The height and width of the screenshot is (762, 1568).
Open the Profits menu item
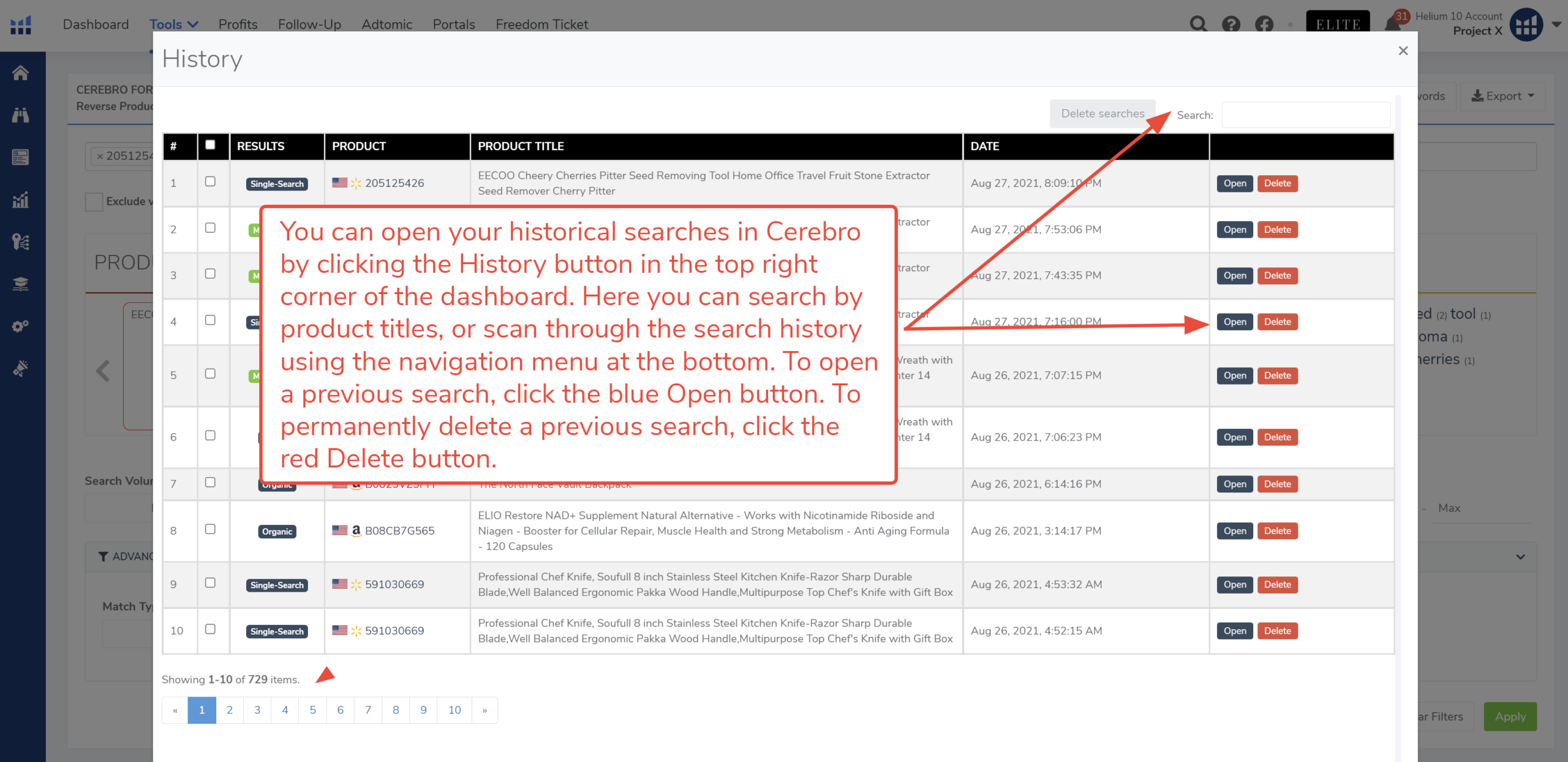tap(238, 25)
